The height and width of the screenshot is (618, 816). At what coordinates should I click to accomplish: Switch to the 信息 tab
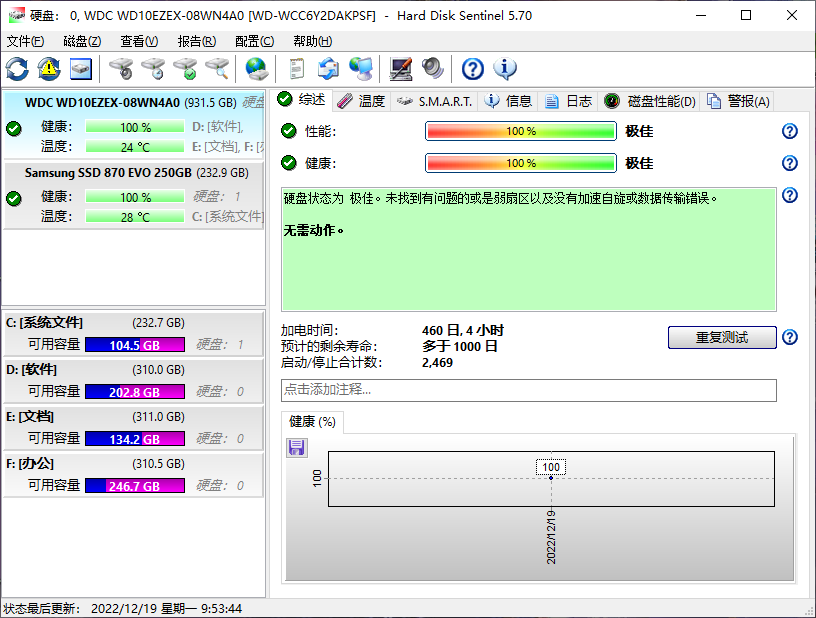(508, 101)
